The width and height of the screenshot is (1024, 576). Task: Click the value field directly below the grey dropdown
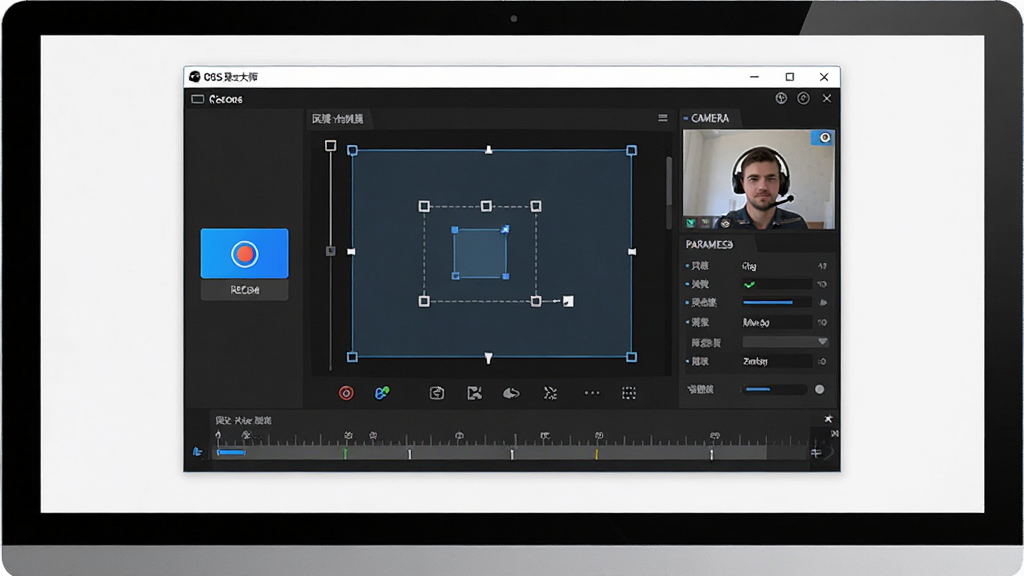(776, 361)
